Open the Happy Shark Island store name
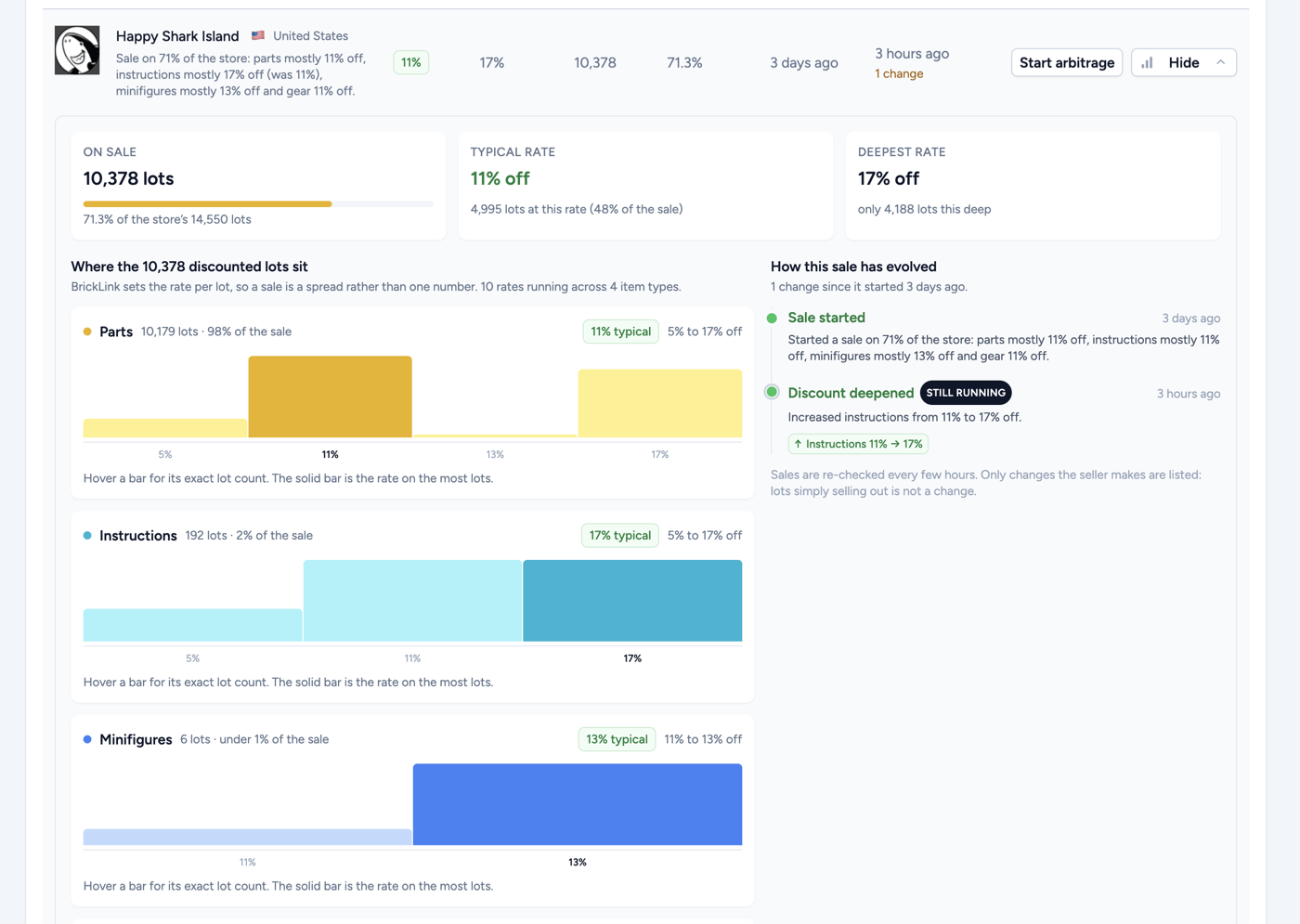 pos(177,35)
